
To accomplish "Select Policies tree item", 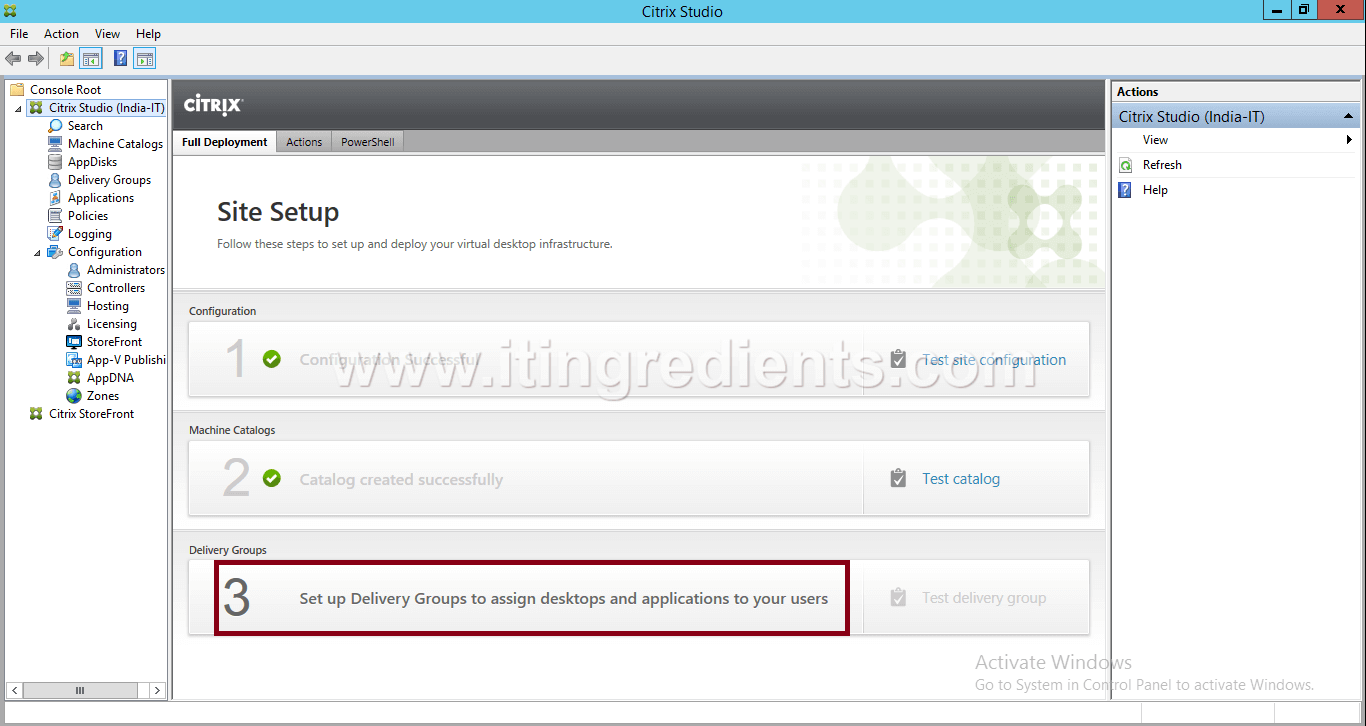I will click(x=88, y=216).
